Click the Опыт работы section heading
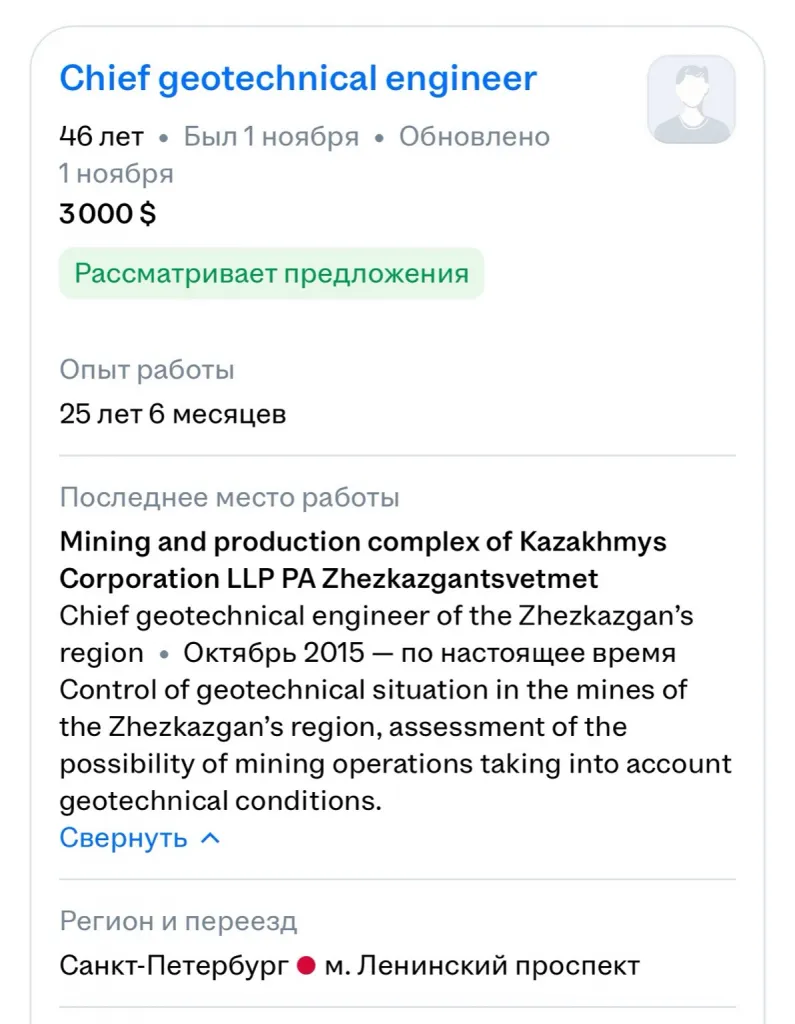Screen dimensions: 795x1024 147,370
